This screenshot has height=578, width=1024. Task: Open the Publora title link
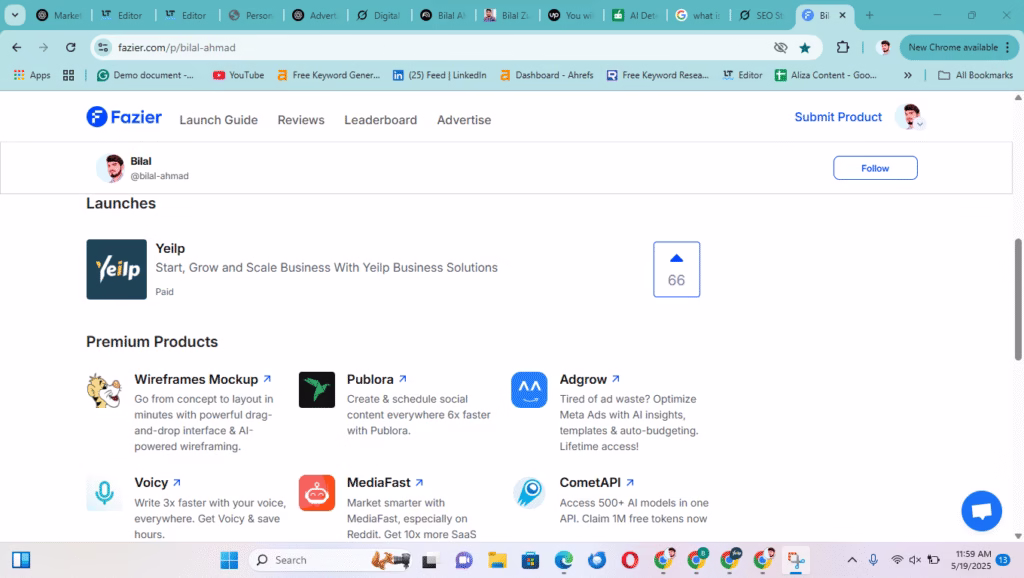370,379
